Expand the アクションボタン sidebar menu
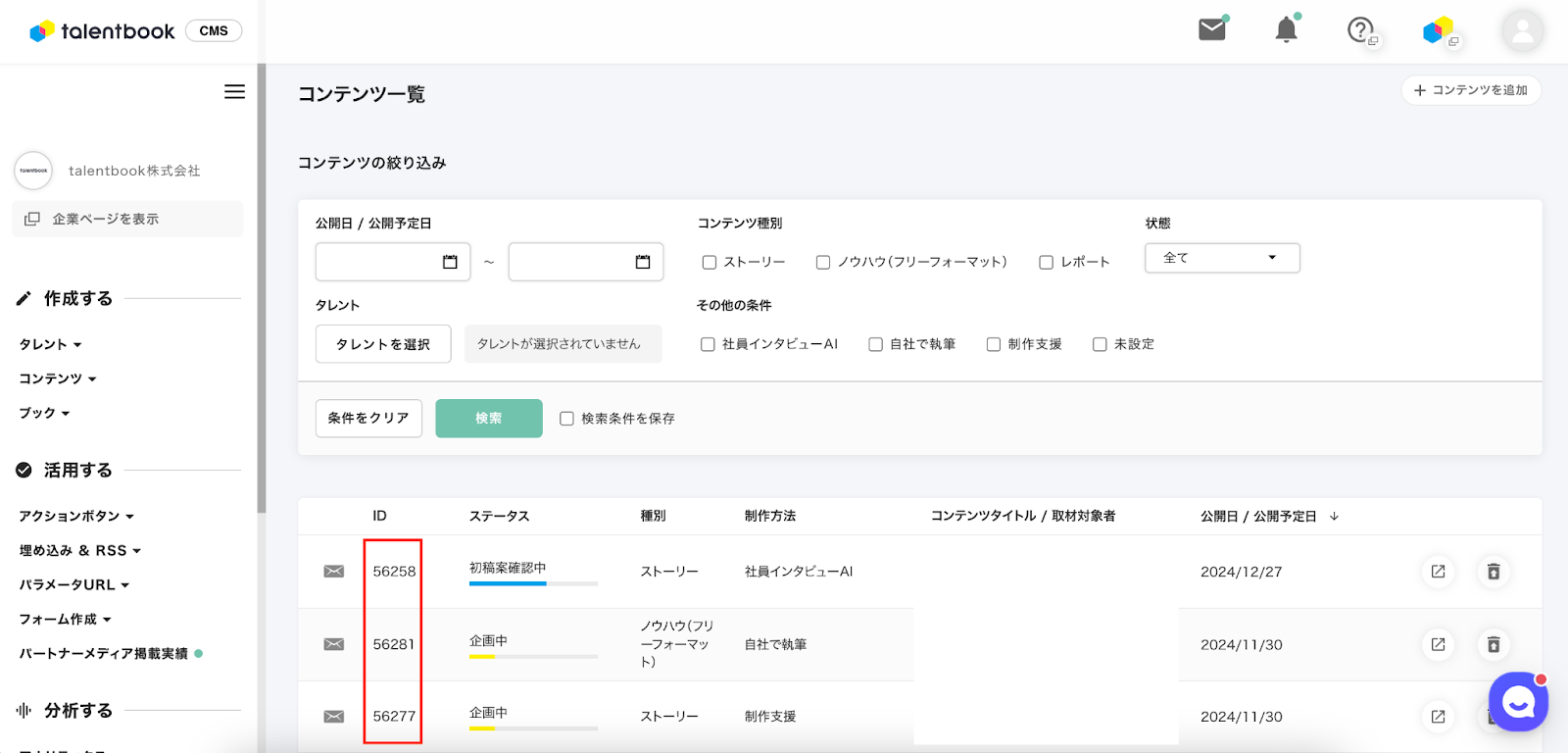1568x753 pixels. pyautogui.click(x=76, y=516)
